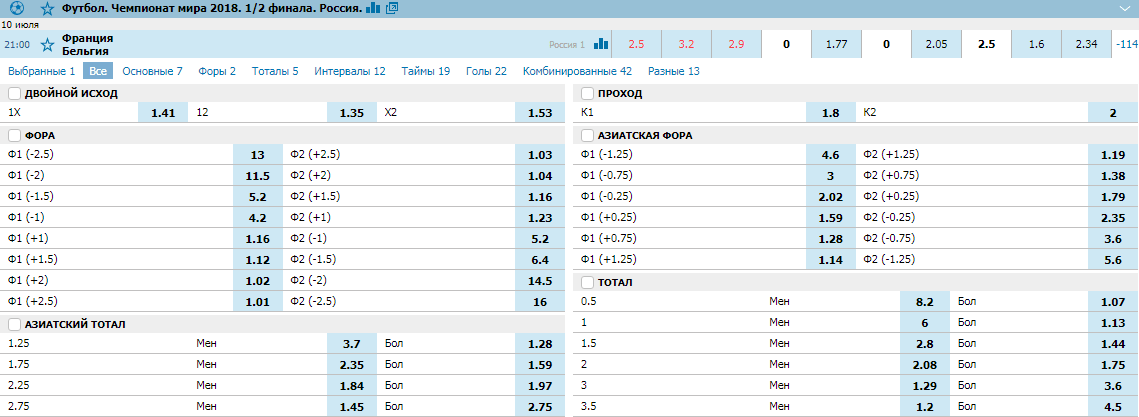Check the АЗИАТСКАЯ ФОРА checkbox
This screenshot has height=417, width=1139.
pos(587,136)
